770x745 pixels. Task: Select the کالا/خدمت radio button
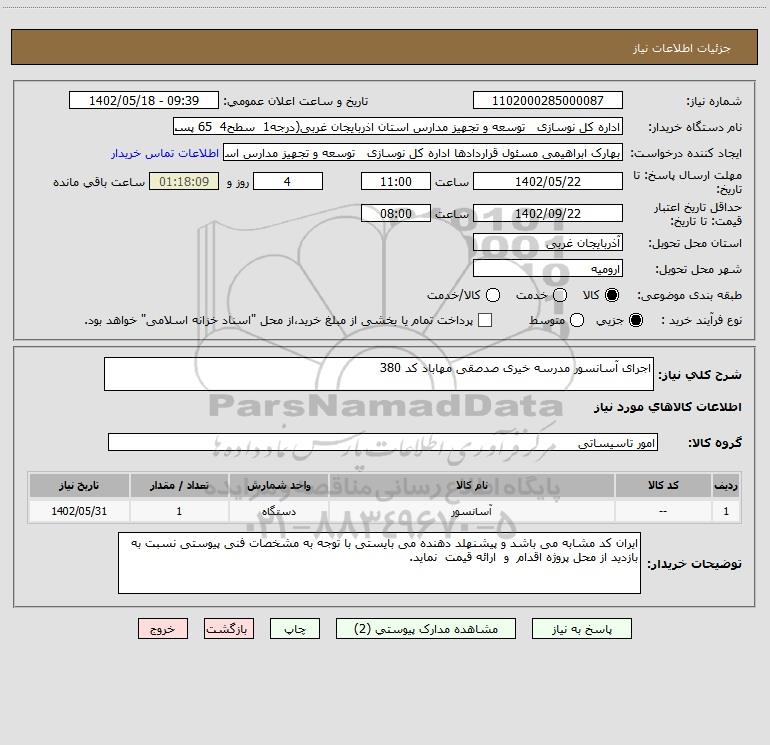pyautogui.click(x=493, y=295)
